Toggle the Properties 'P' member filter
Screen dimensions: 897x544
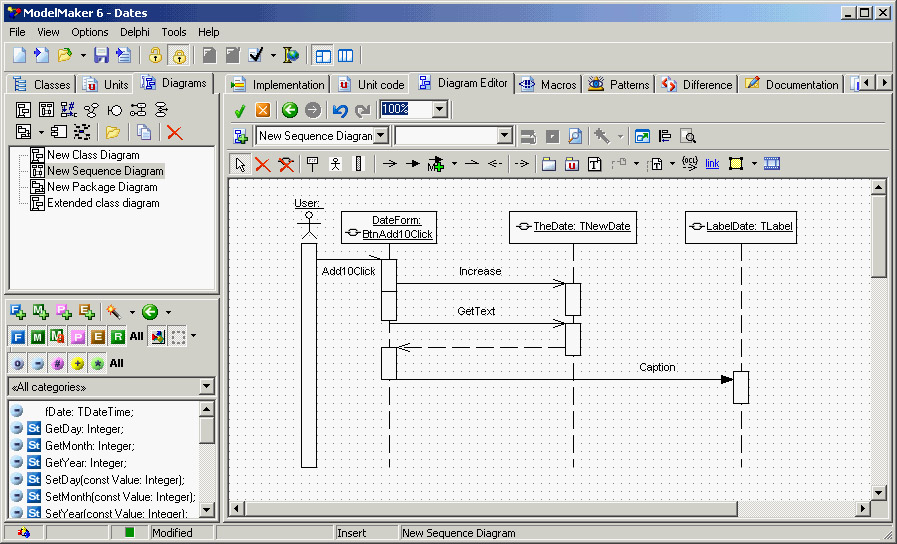[x=78, y=337]
